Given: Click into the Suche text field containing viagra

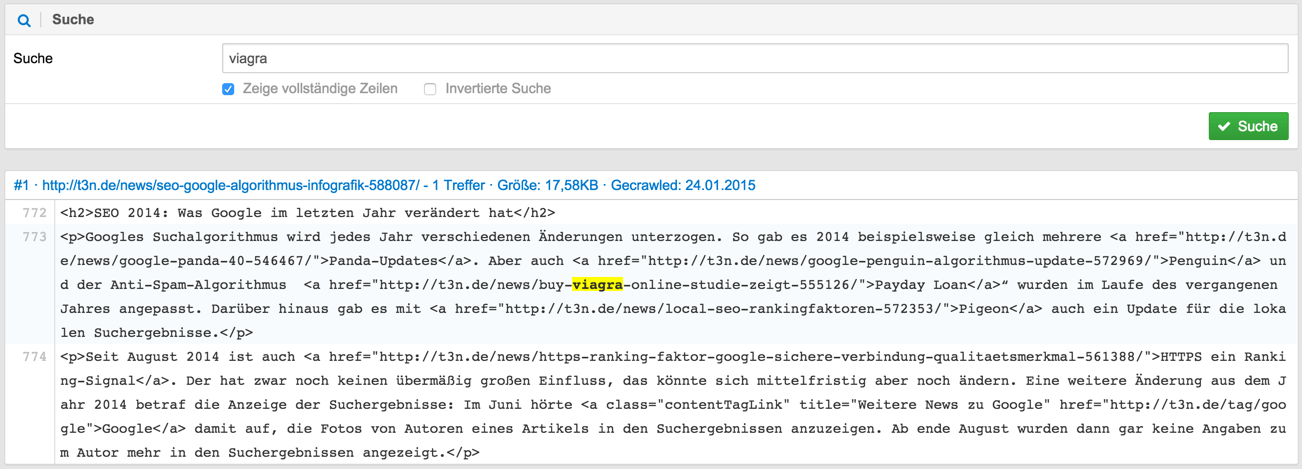Looking at the screenshot, I should pos(755,58).
